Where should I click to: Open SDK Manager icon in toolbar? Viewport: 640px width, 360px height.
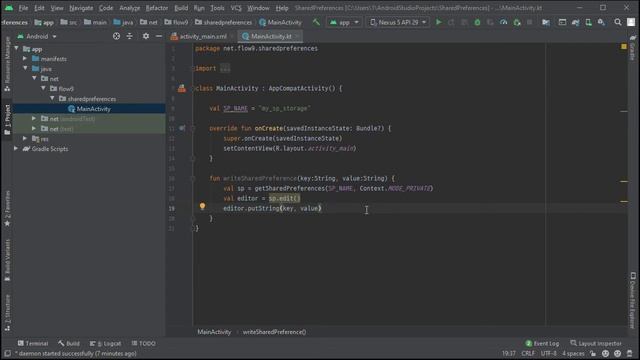click(x=601, y=22)
